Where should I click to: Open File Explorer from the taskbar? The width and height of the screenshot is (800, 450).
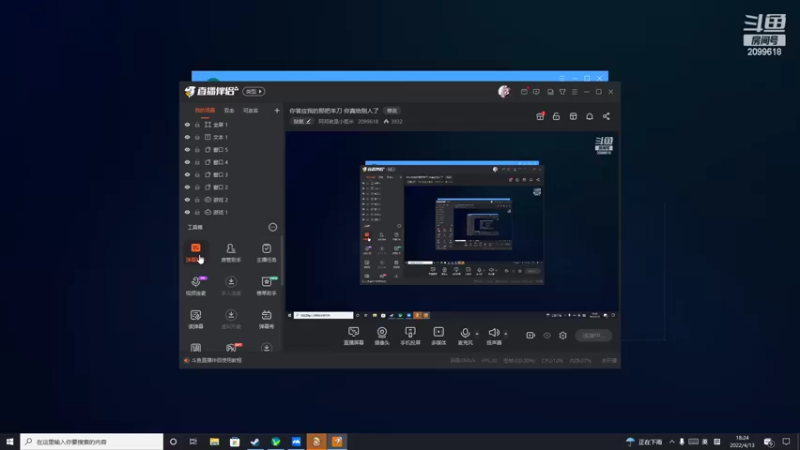point(214,441)
